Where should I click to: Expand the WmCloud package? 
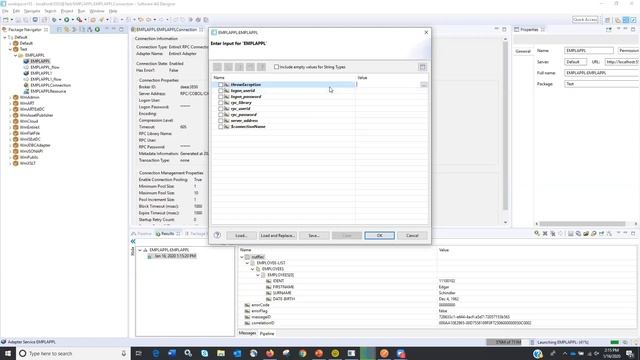click(x=10, y=121)
